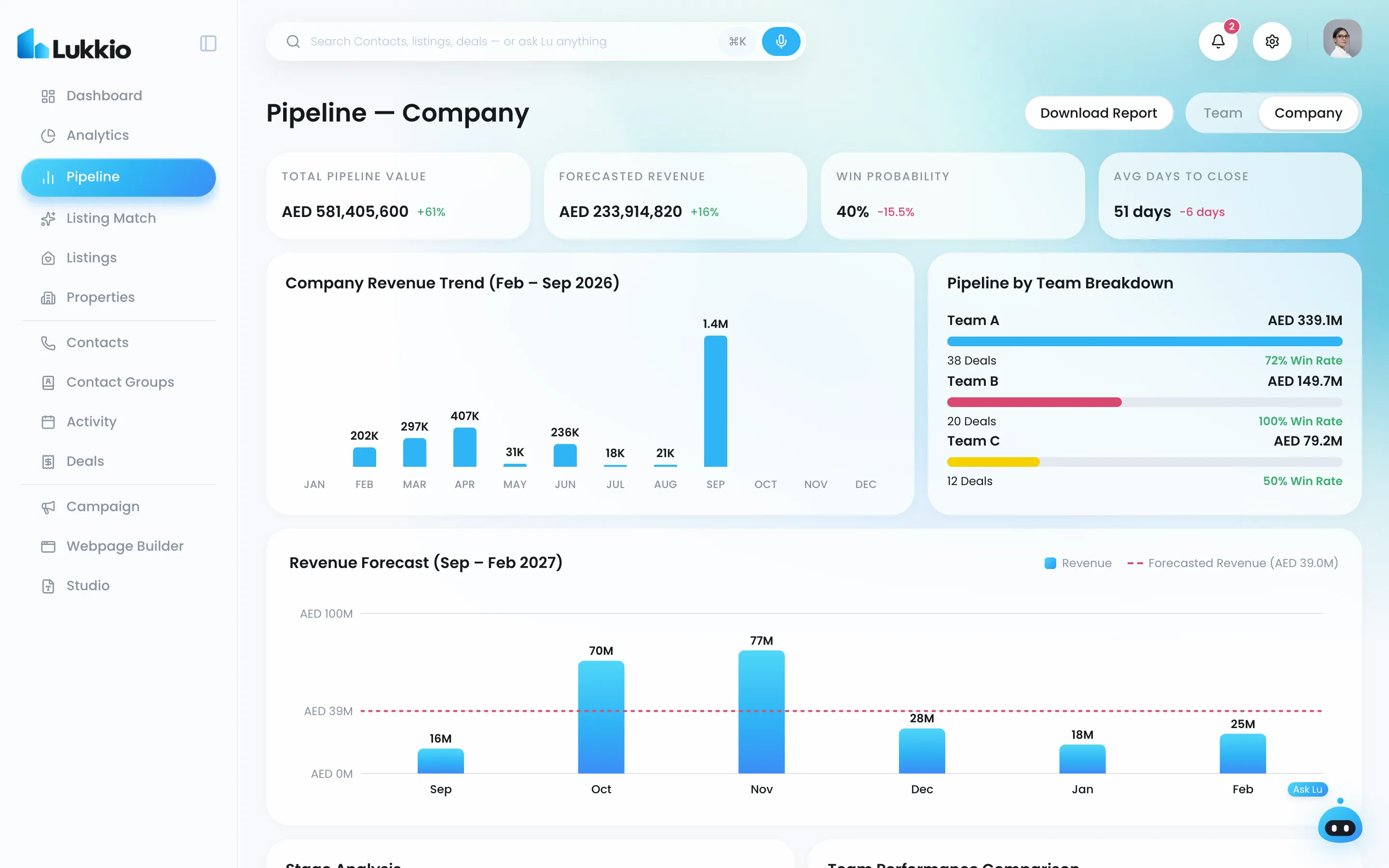Open the notifications bell

click(x=1218, y=41)
